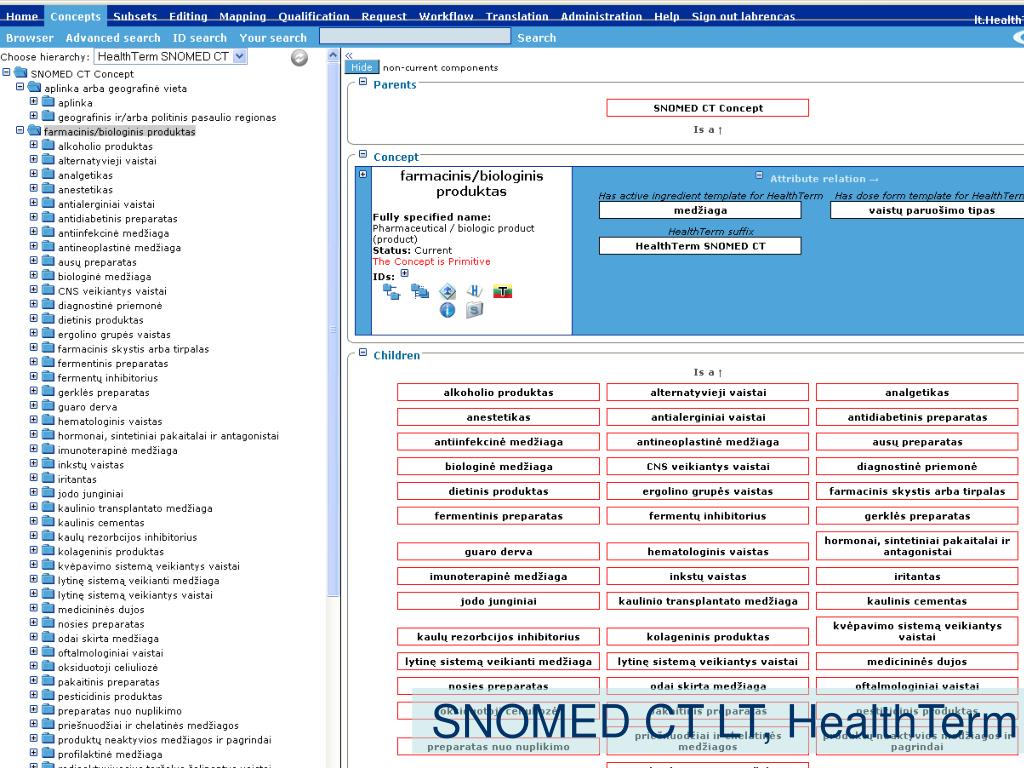Collapse the farmacinis/biologinis produktas tree node
This screenshot has width=1024, height=768.
point(20,131)
